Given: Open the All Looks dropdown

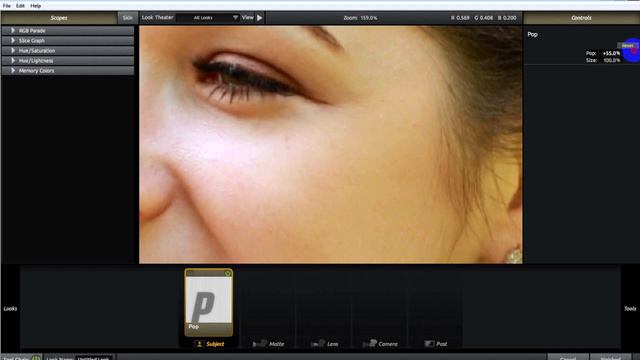Looking at the screenshot, I should 208,18.
